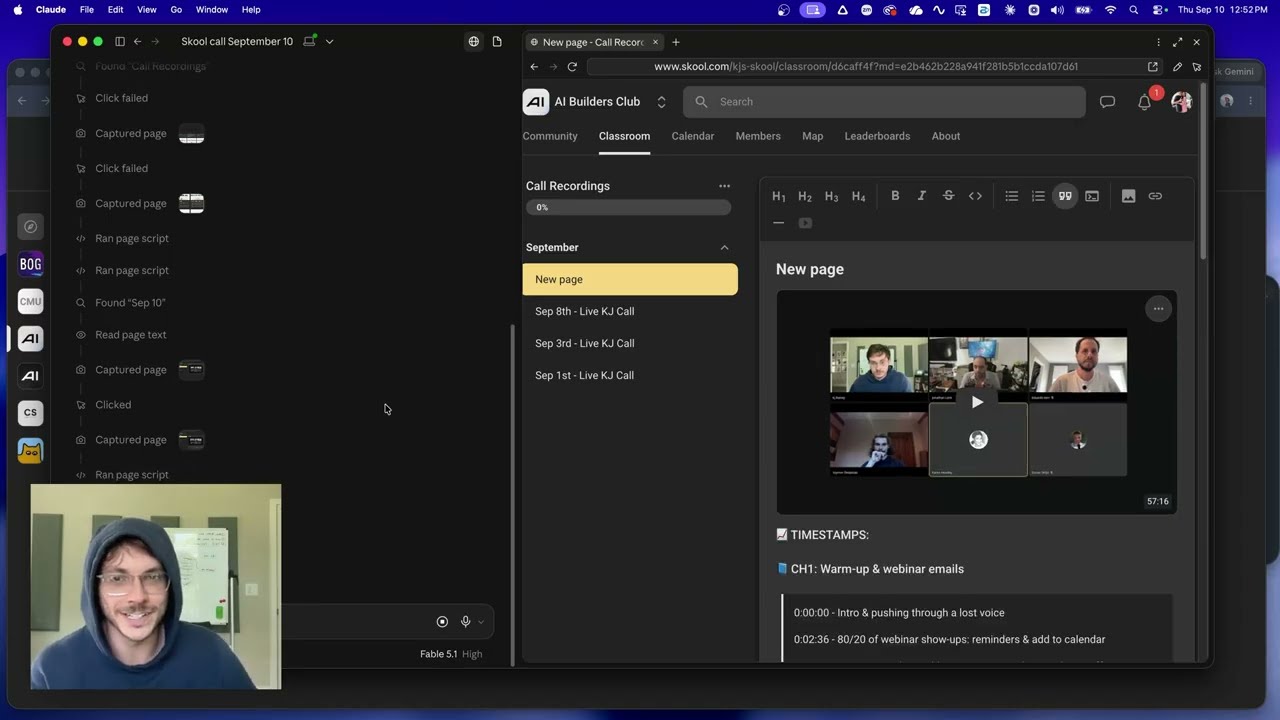
Task: Click the stop response button
Action: (442, 622)
